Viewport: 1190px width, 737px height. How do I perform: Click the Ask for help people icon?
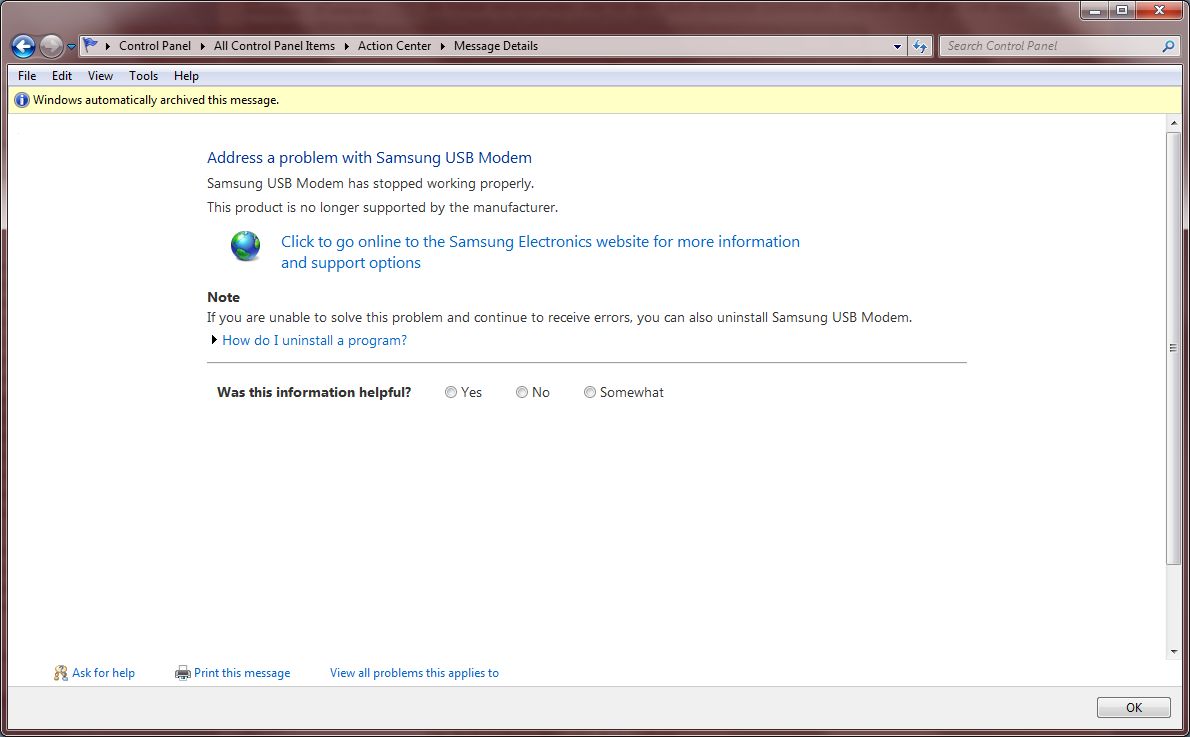tap(61, 672)
